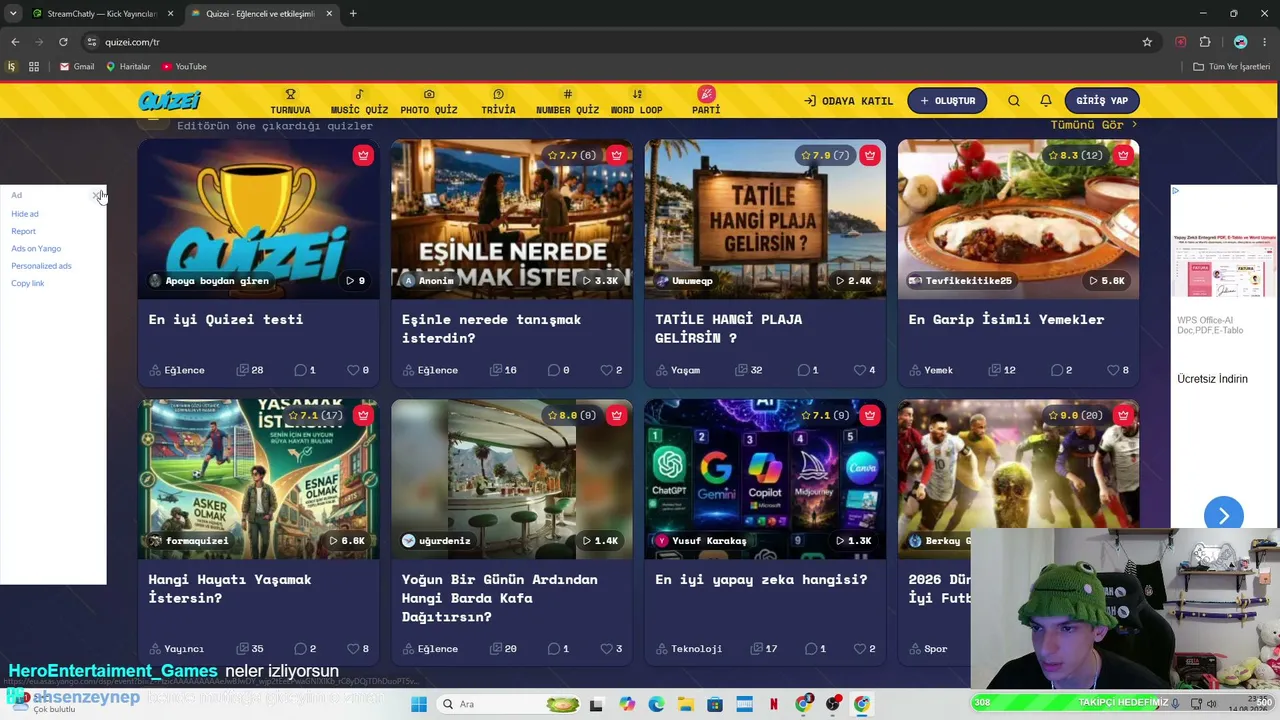
Task: Expand the 'Tüm Yer İşaretleri' bookmarks folder
Action: point(1232,67)
